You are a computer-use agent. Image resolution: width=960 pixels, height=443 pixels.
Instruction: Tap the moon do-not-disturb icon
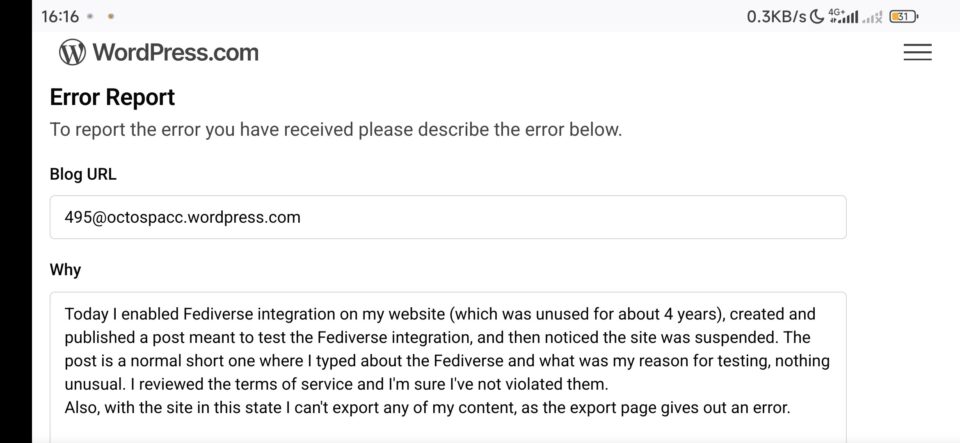(x=817, y=17)
